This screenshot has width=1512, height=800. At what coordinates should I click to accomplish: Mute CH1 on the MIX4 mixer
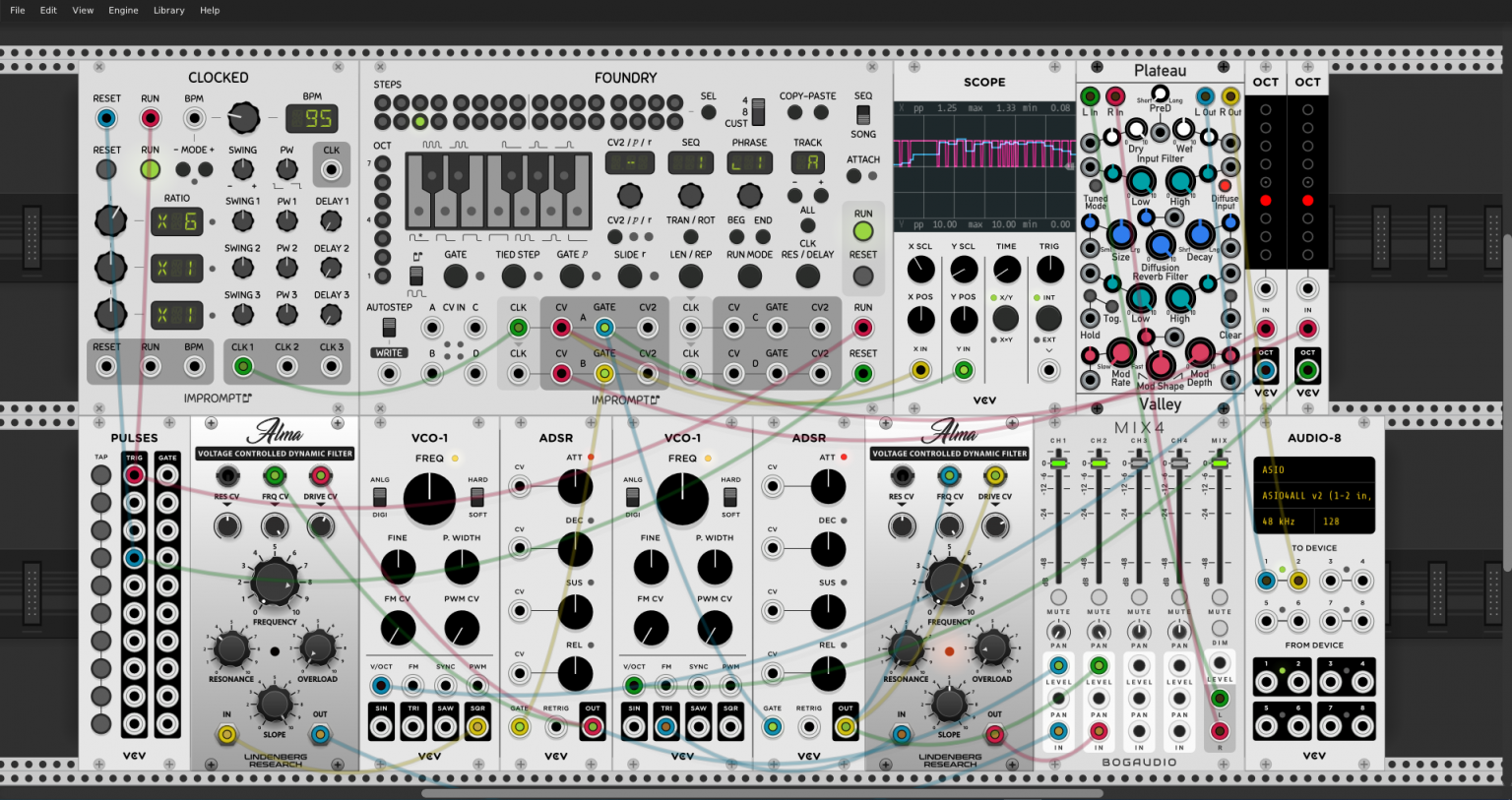(x=1058, y=596)
